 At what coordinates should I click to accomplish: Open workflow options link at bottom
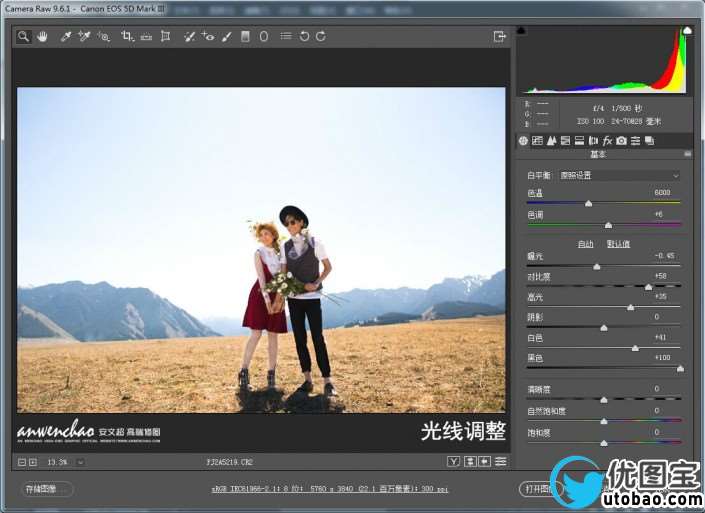coord(330,489)
